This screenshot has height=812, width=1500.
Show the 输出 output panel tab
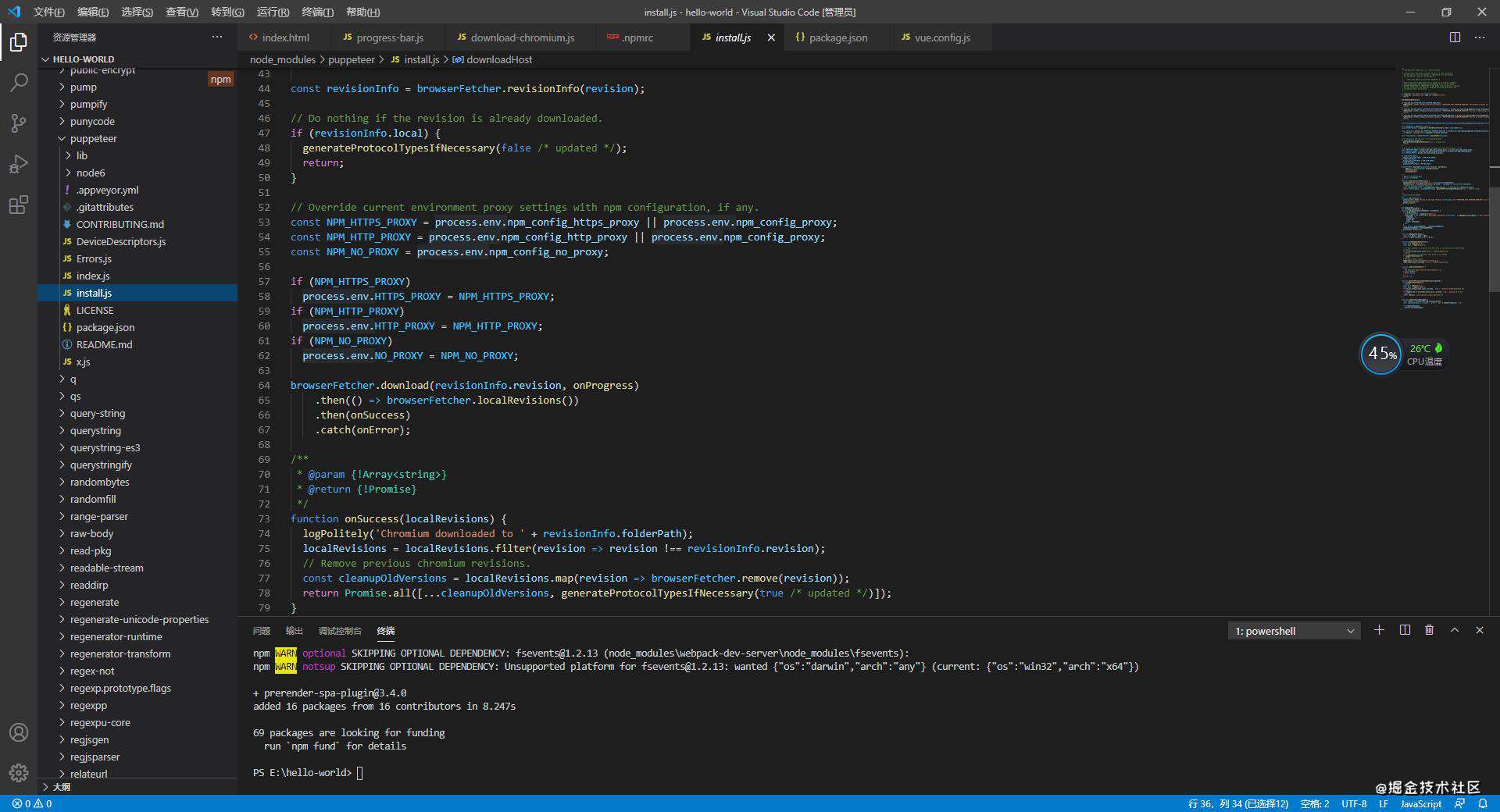click(295, 631)
